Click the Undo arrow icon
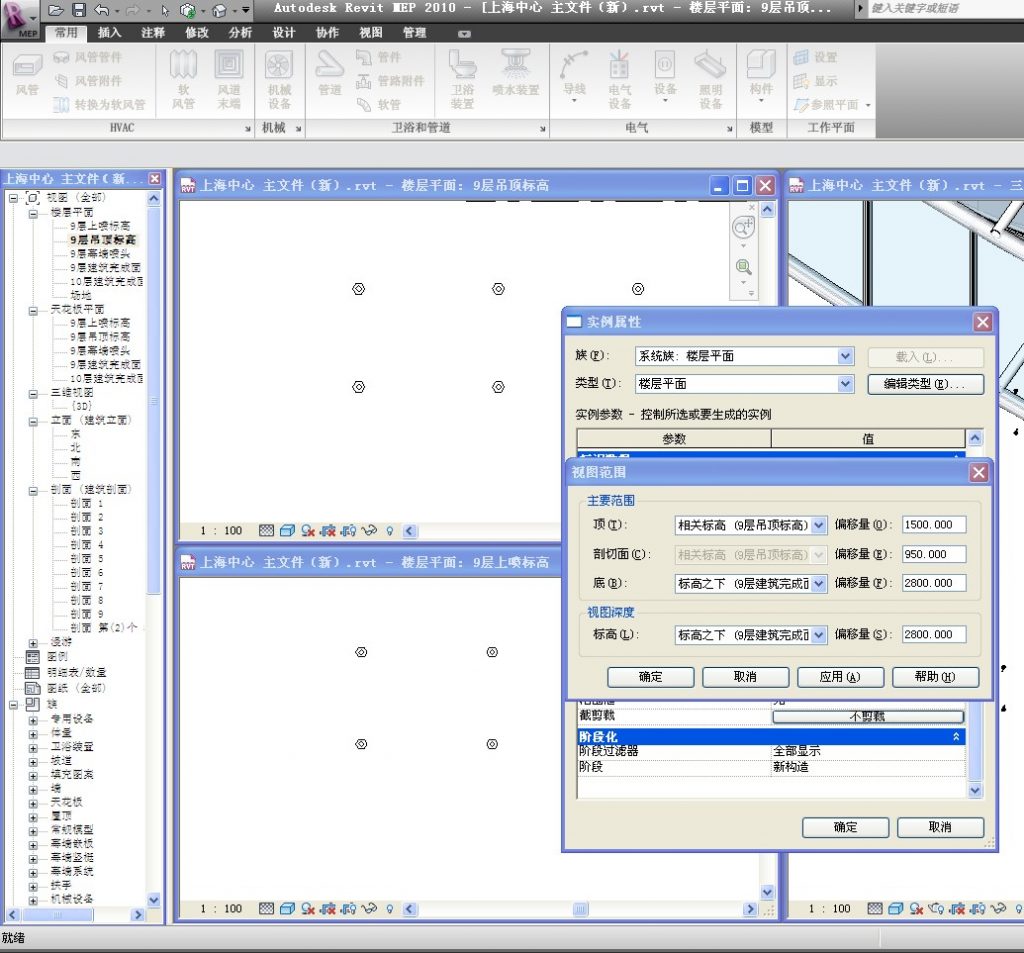This screenshot has height=953, width=1024. pos(102,10)
